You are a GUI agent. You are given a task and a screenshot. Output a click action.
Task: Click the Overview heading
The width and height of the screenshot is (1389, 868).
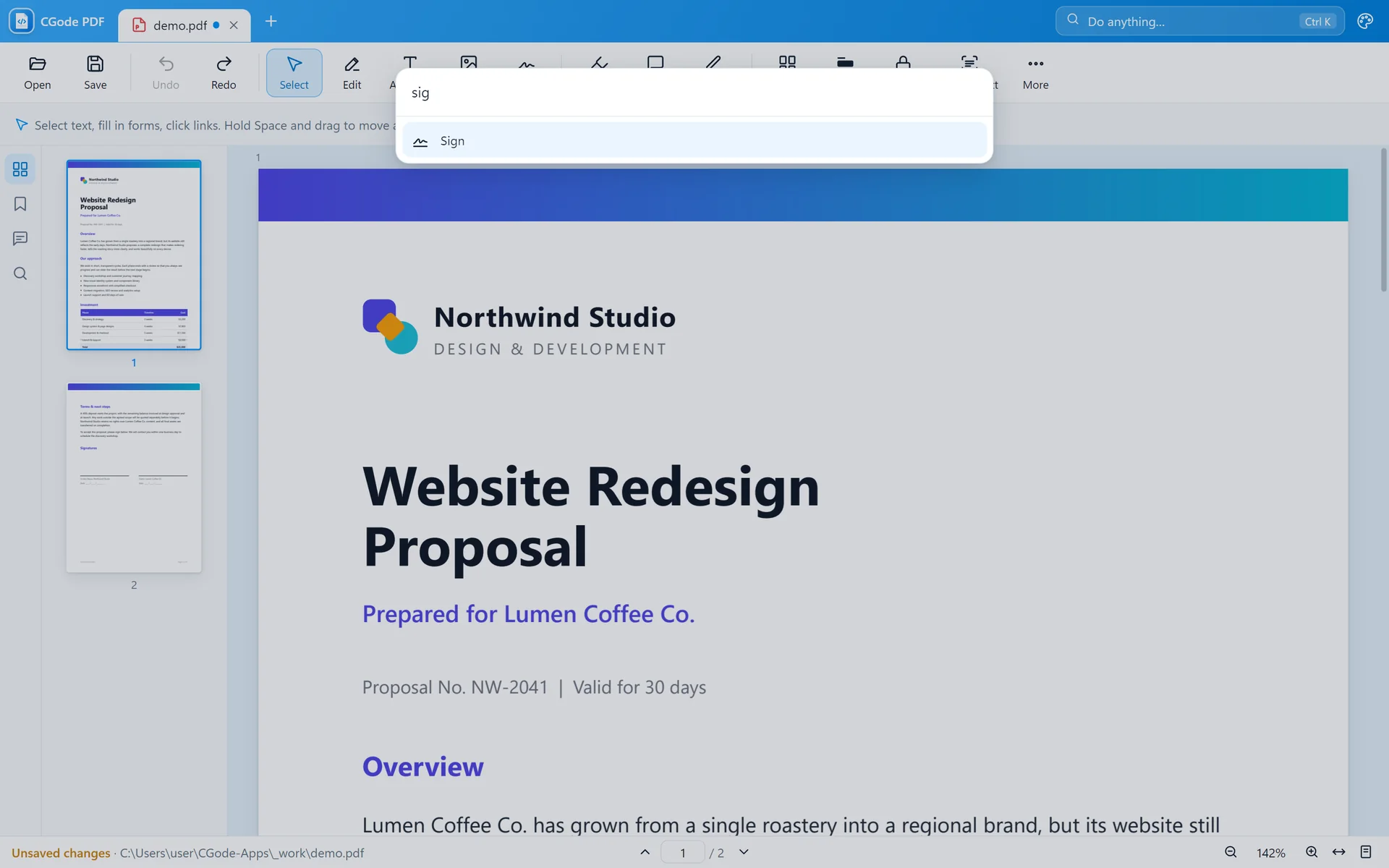pyautogui.click(x=422, y=767)
